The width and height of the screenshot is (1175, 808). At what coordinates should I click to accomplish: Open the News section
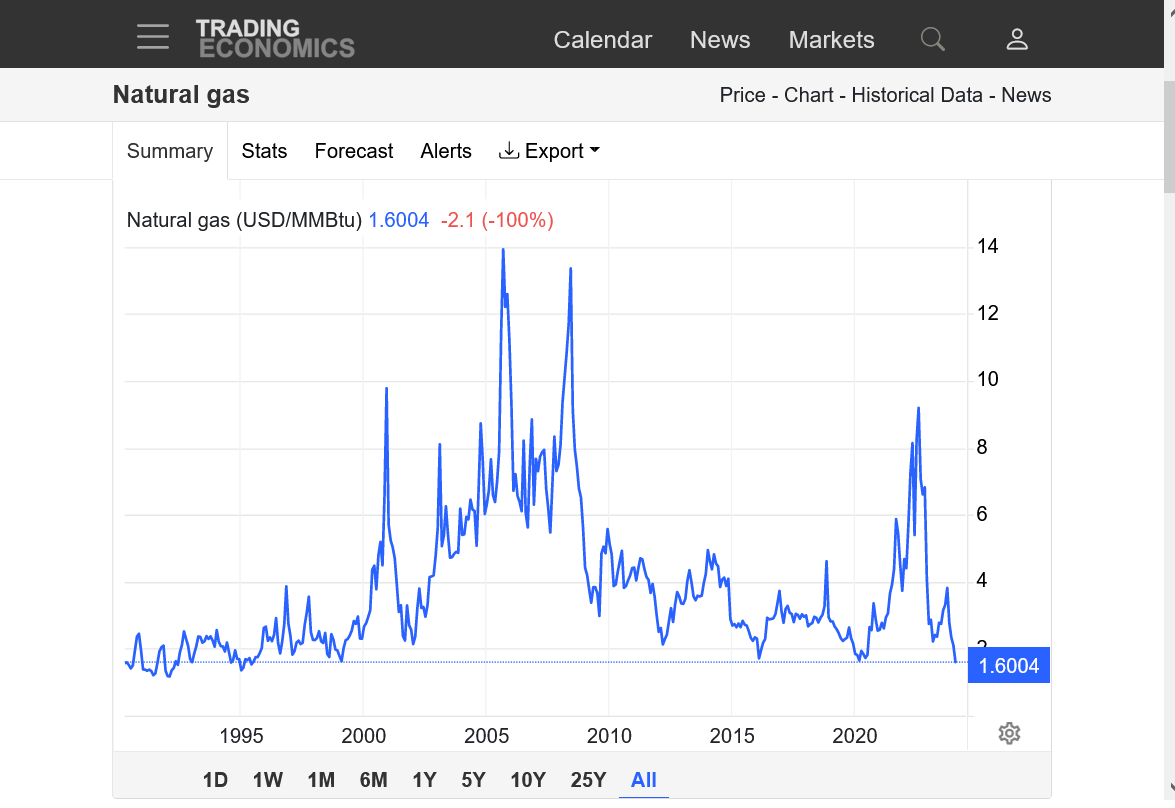[720, 40]
